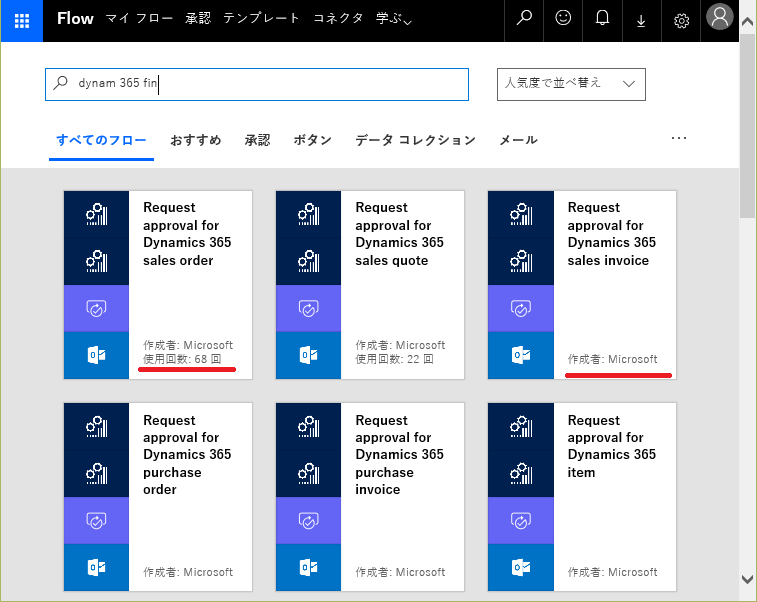Click the Approvals icon on sales invoice card
This screenshot has width=757, height=602.
pyautogui.click(x=521, y=308)
